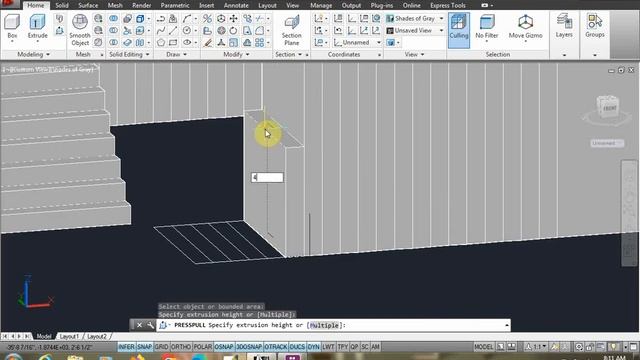Image resolution: width=640 pixels, height=360 pixels.
Task: Toggle LWT lineweight display
Action: pos(328,347)
